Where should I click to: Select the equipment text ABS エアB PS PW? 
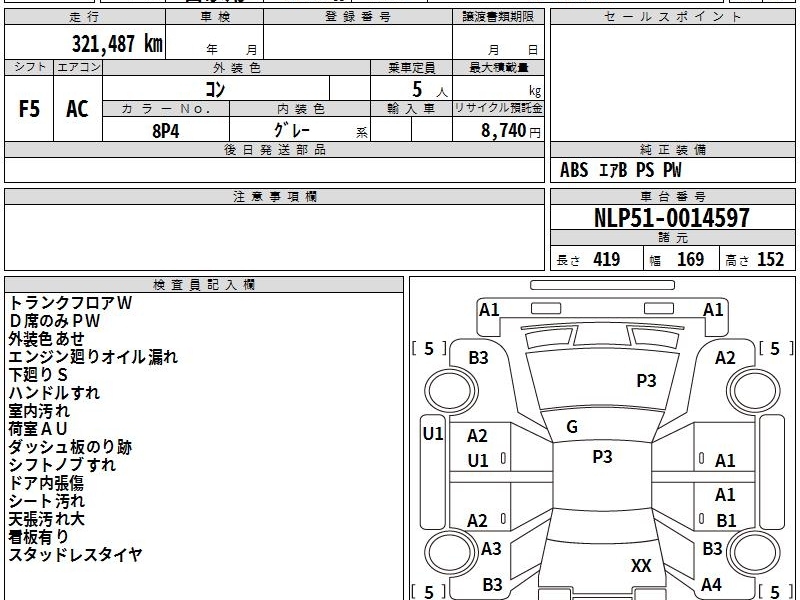(x=620, y=170)
